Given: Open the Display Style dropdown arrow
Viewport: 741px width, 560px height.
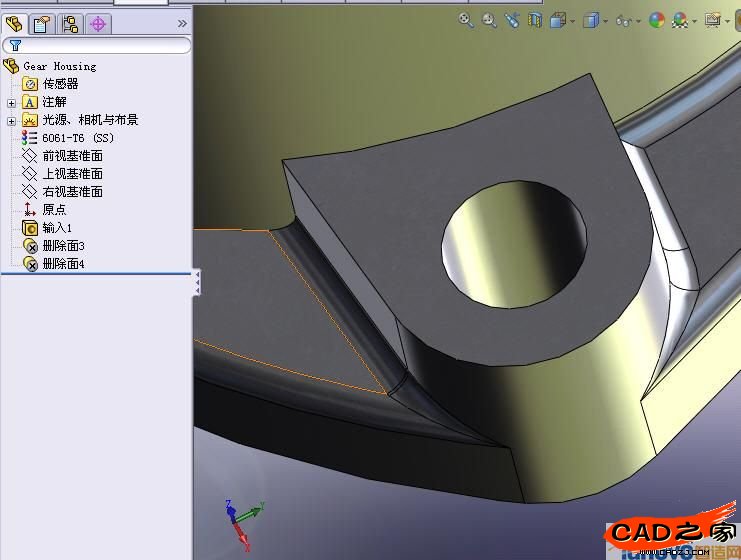Looking at the screenshot, I should pyautogui.click(x=605, y=21).
